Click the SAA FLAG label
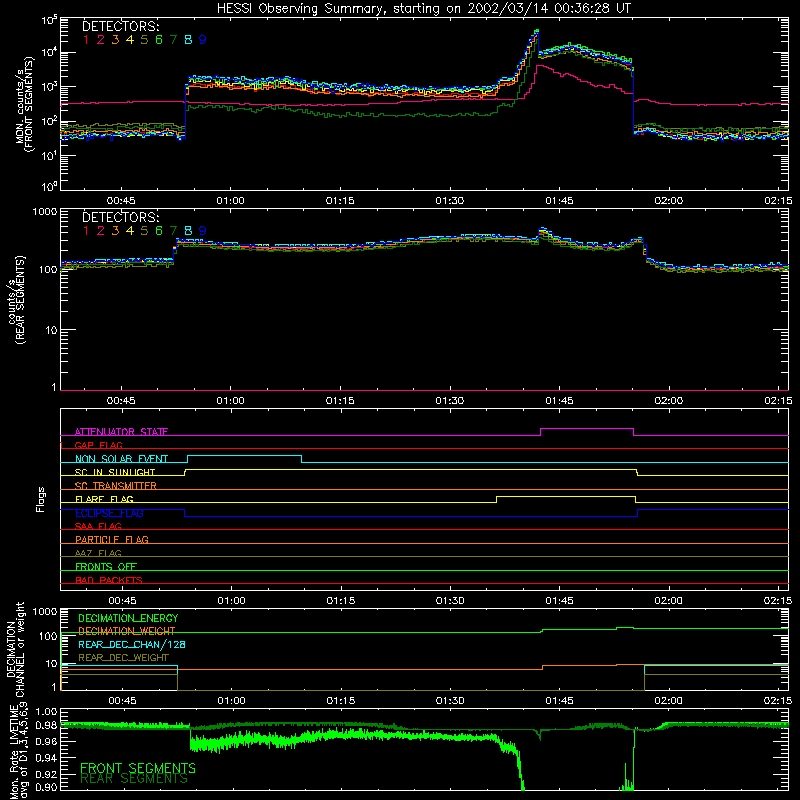This screenshot has height=800, width=800. (x=98, y=526)
